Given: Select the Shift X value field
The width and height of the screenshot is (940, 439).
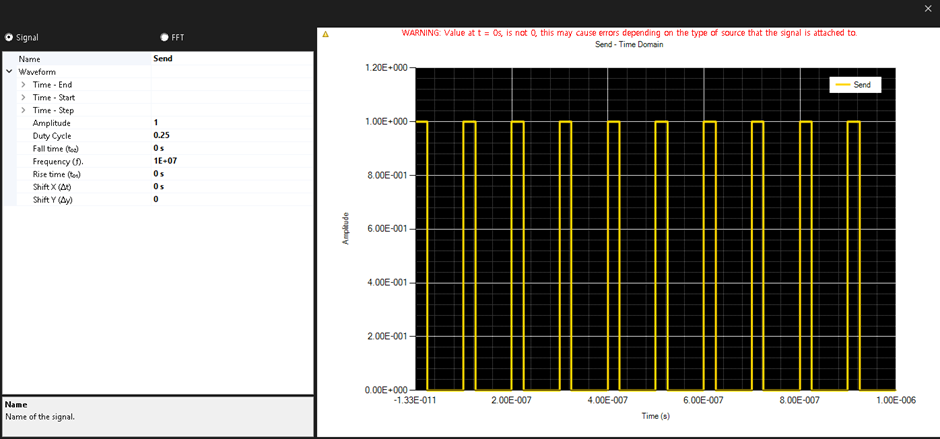Looking at the screenshot, I should click(x=230, y=186).
